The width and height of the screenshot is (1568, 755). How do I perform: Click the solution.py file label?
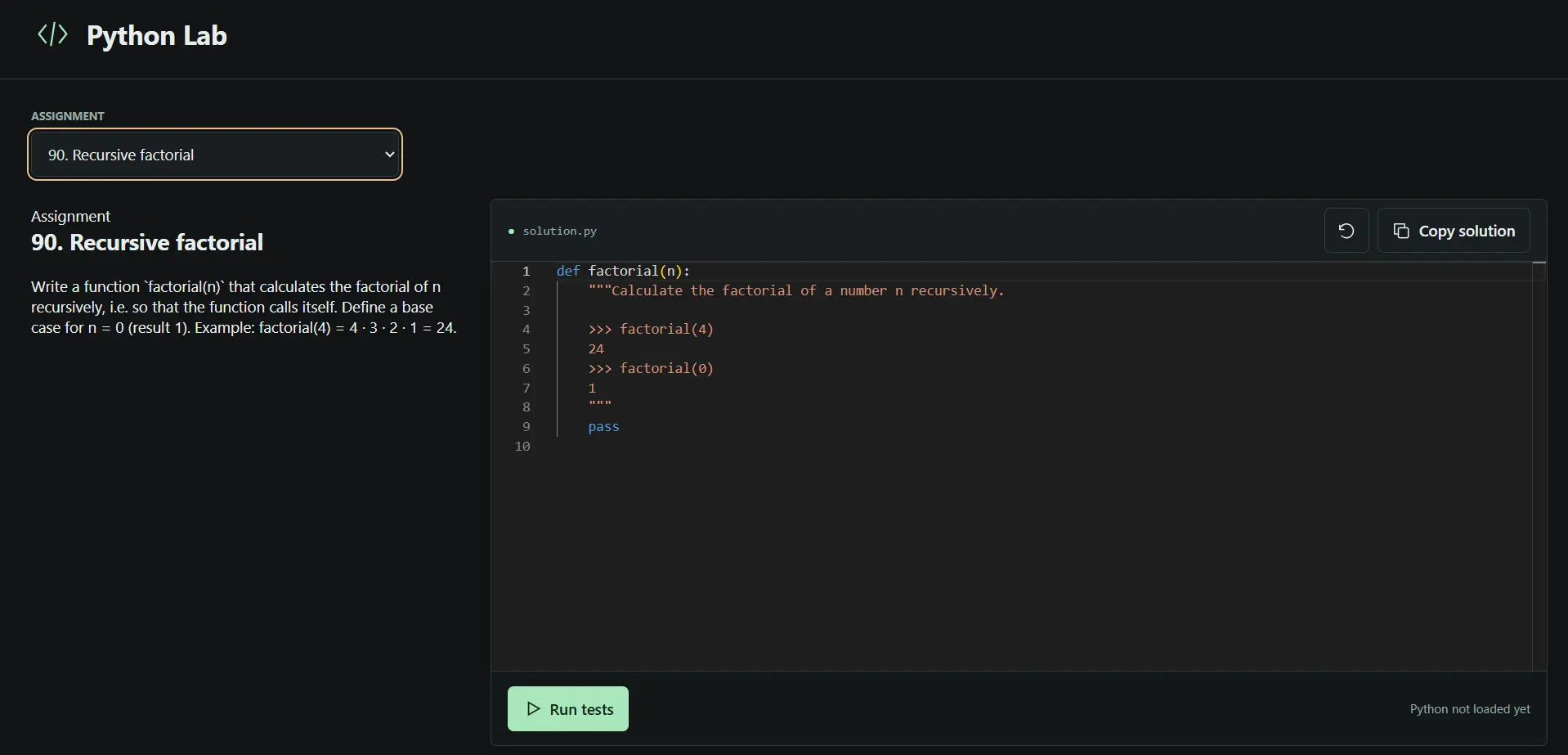click(x=559, y=231)
